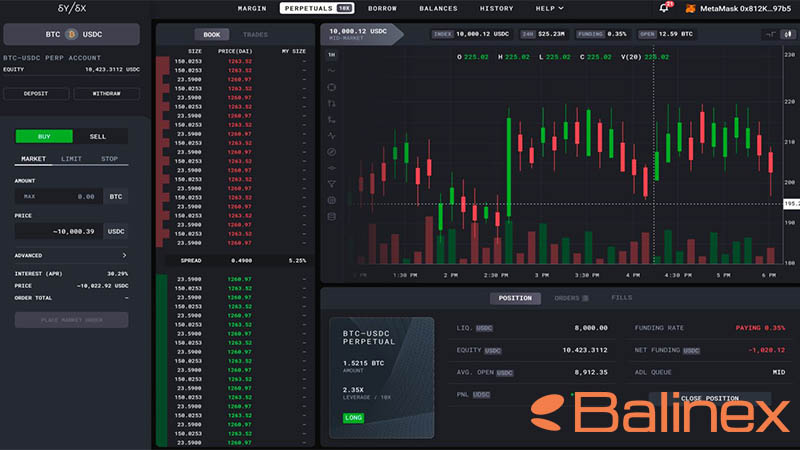The image size is (800, 450).
Task: Click the dYdX logo
Action: pos(72,8)
